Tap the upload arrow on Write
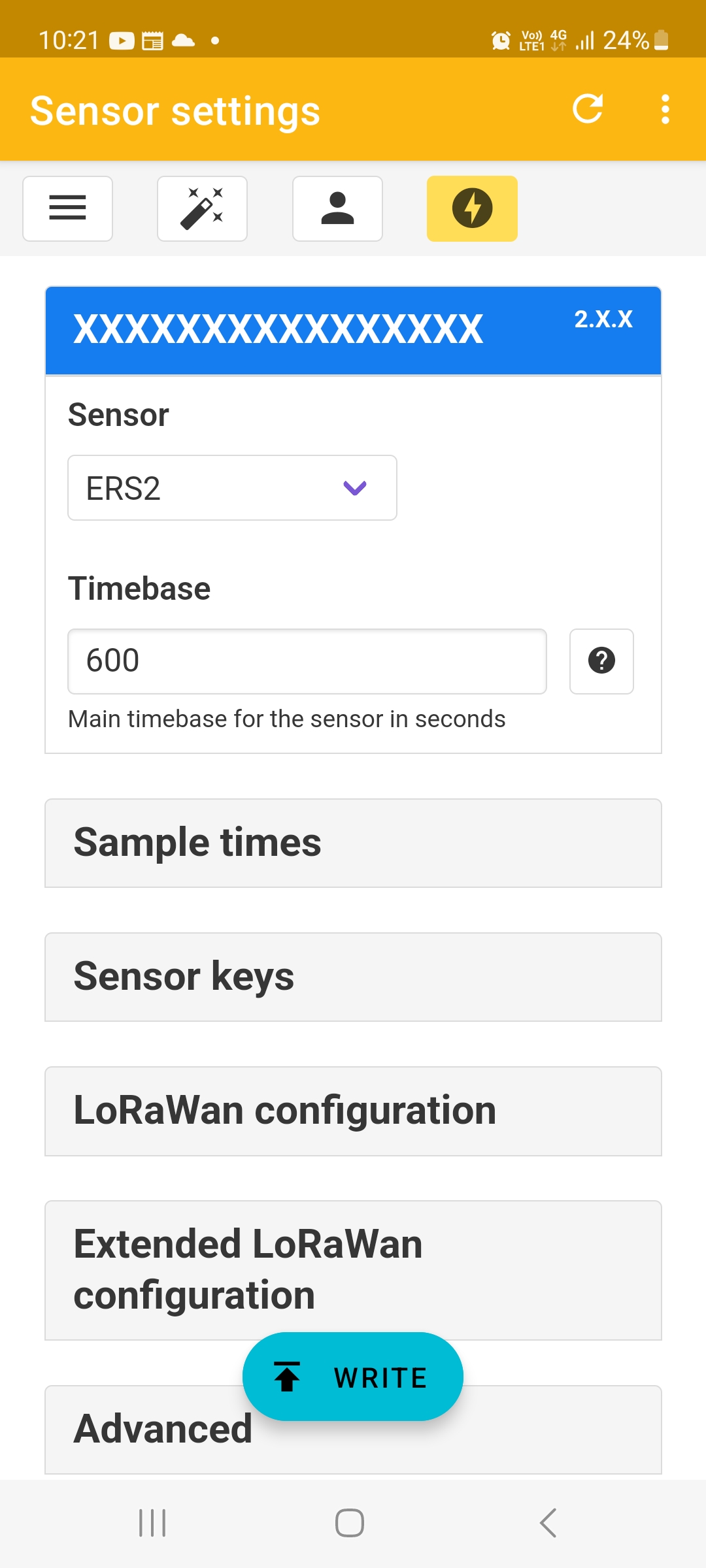The image size is (706, 1568). tap(287, 1377)
